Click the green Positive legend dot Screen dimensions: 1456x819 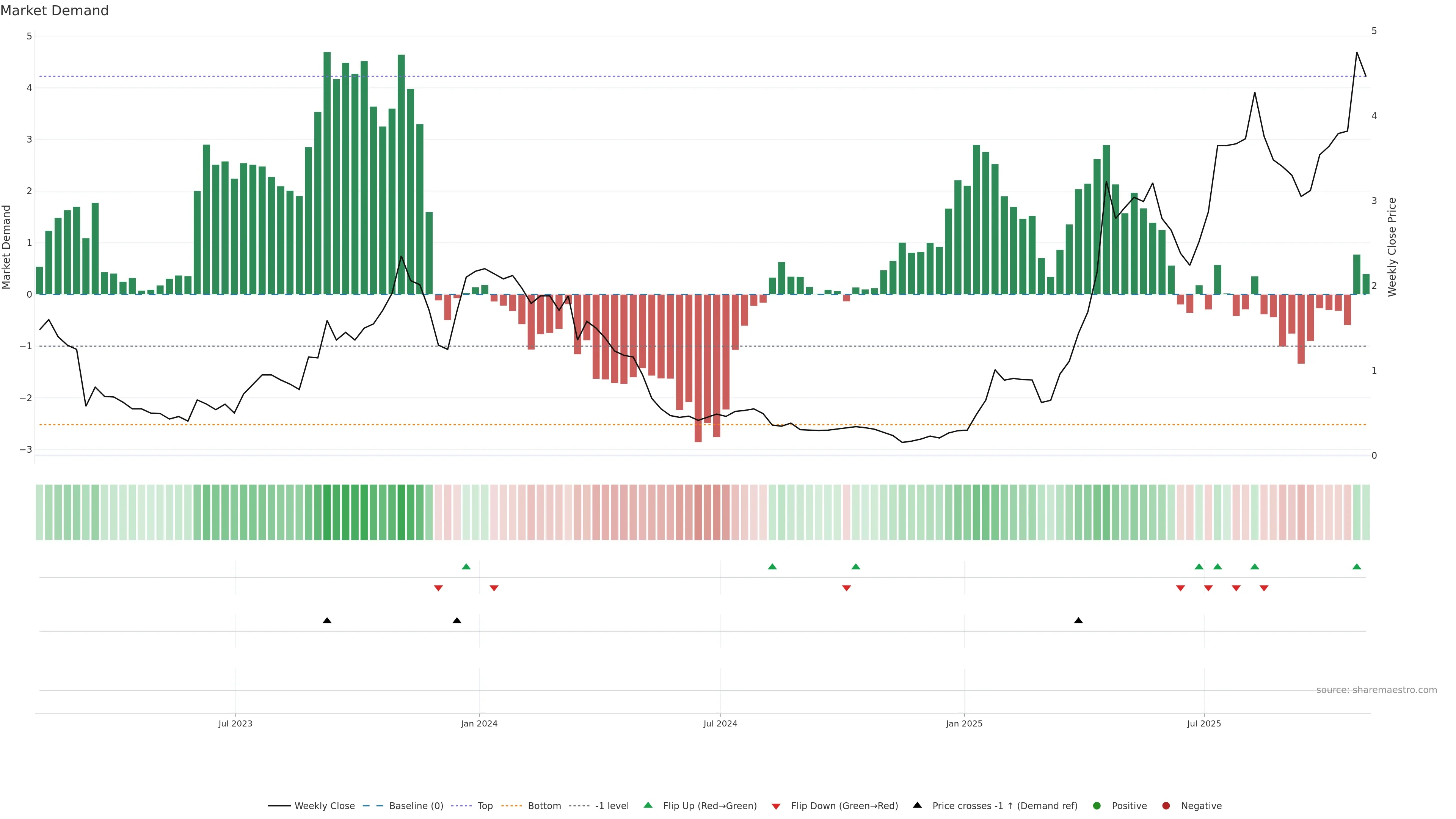coord(1097,806)
